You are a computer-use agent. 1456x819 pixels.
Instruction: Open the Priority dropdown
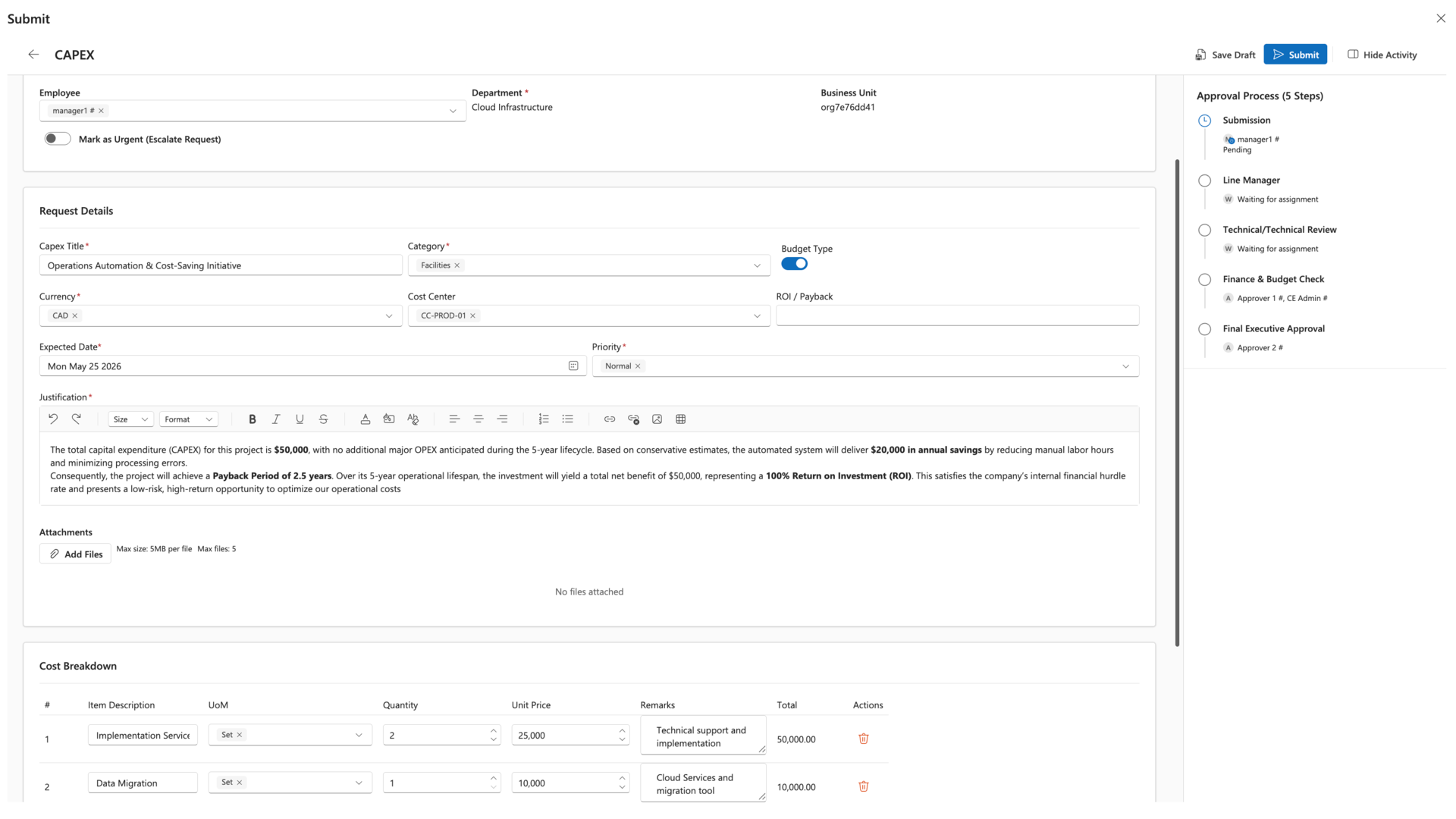pos(1126,366)
